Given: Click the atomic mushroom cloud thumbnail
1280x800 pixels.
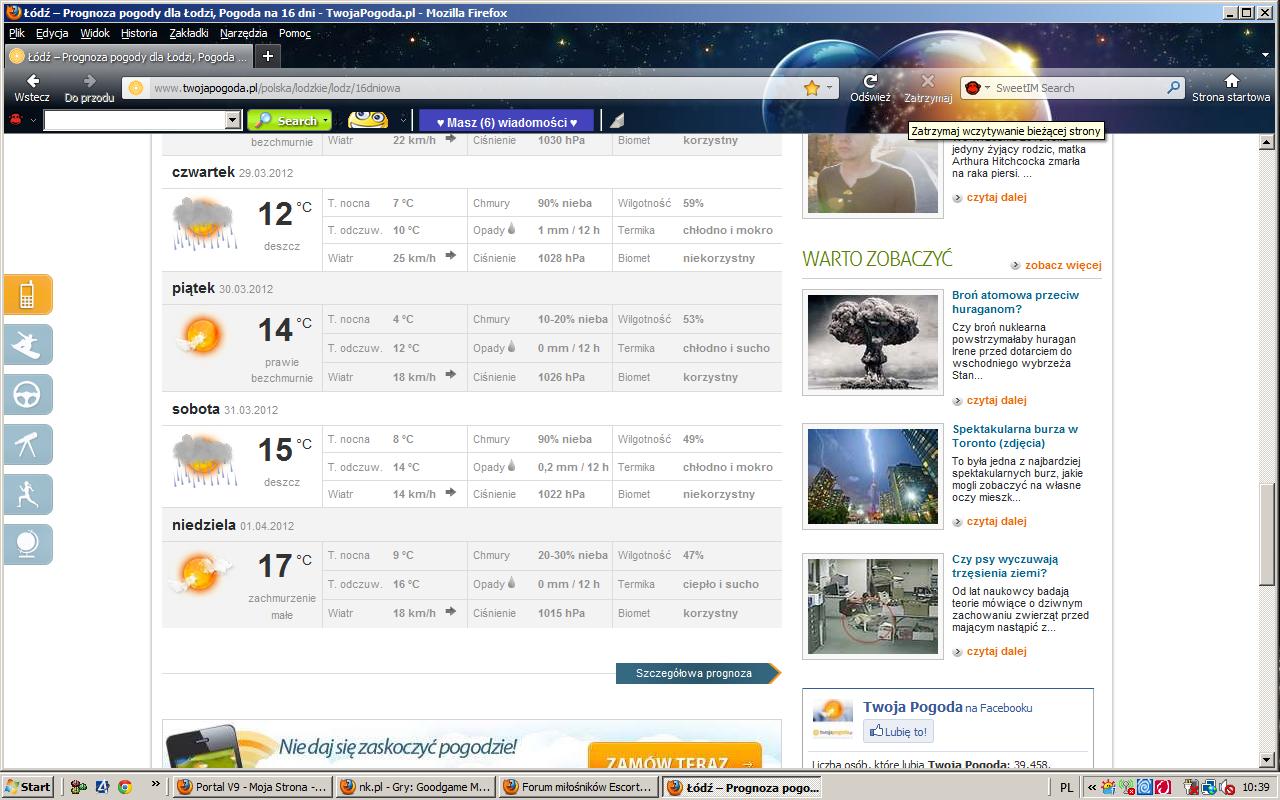Looking at the screenshot, I should point(873,342).
